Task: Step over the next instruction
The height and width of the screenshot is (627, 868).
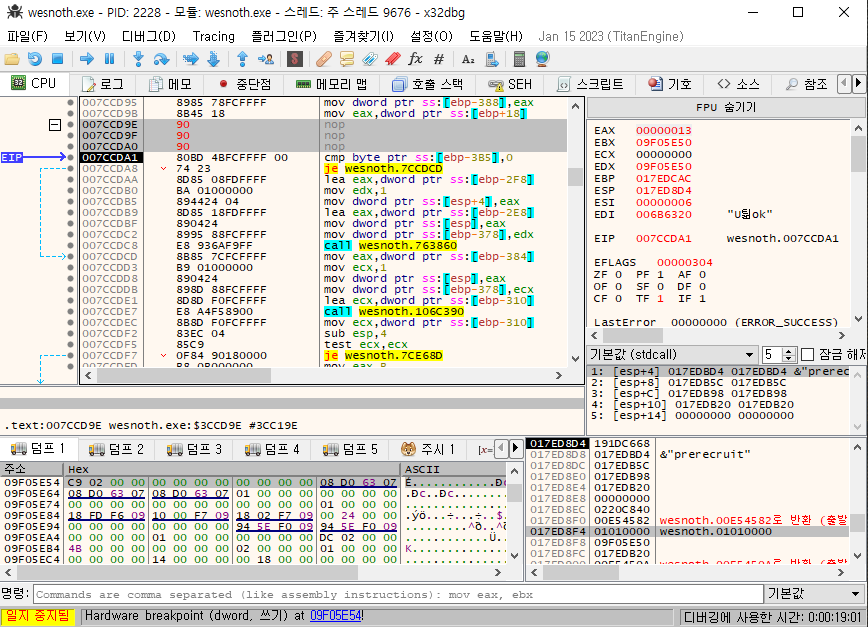Action: click(x=161, y=59)
